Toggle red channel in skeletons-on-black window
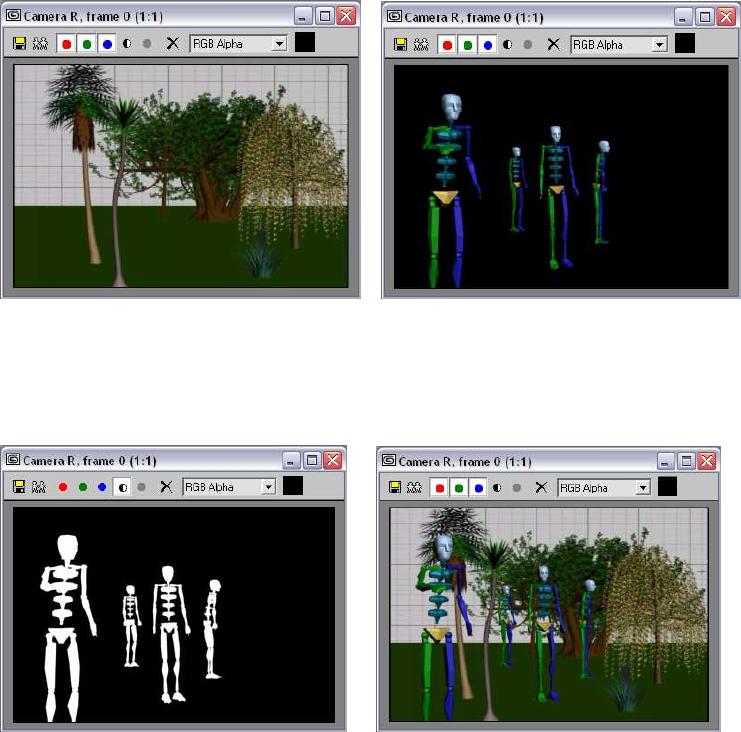This screenshot has width=741, height=732. (447, 45)
